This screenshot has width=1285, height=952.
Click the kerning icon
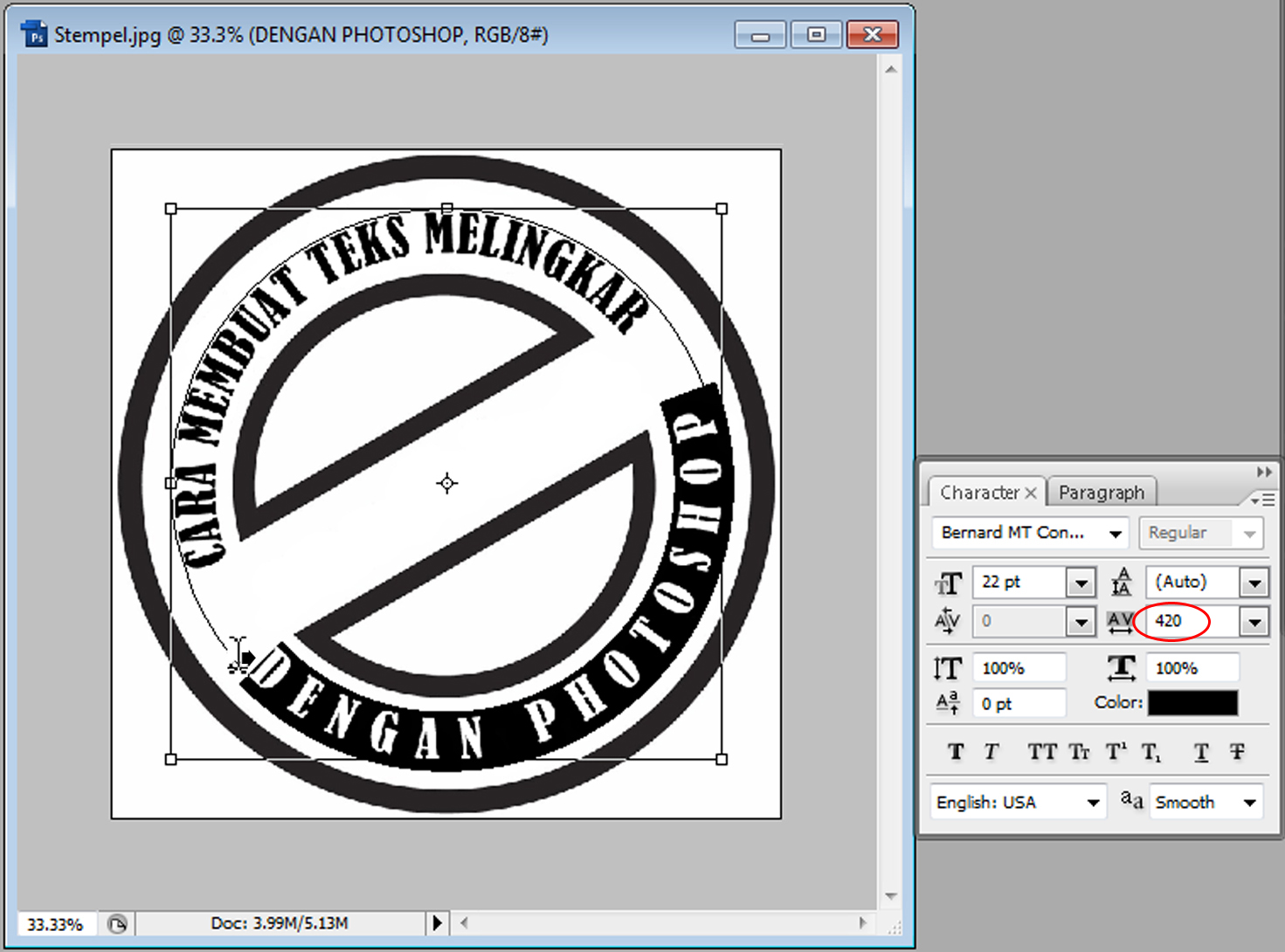pyautogui.click(x=948, y=621)
